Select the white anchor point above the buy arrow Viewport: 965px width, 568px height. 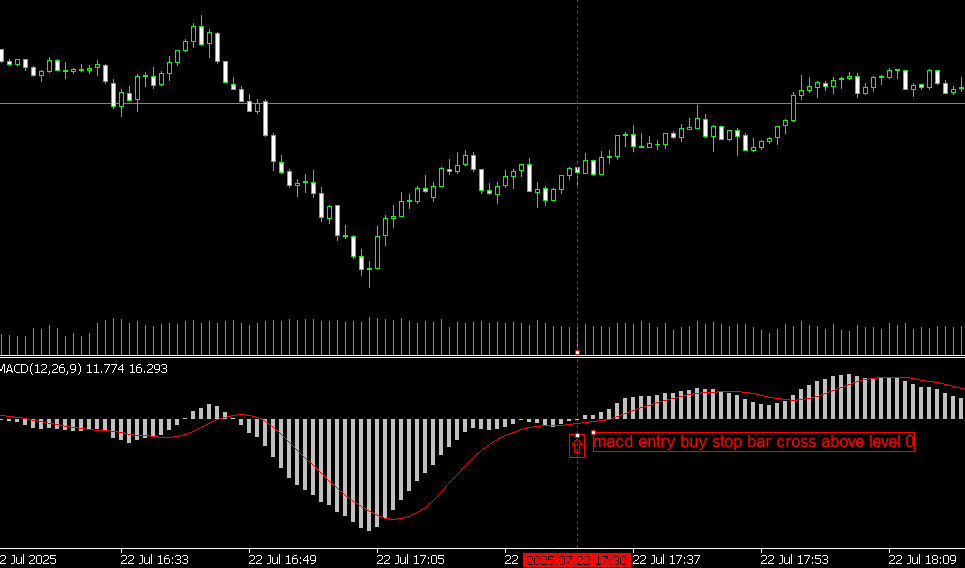(577, 436)
